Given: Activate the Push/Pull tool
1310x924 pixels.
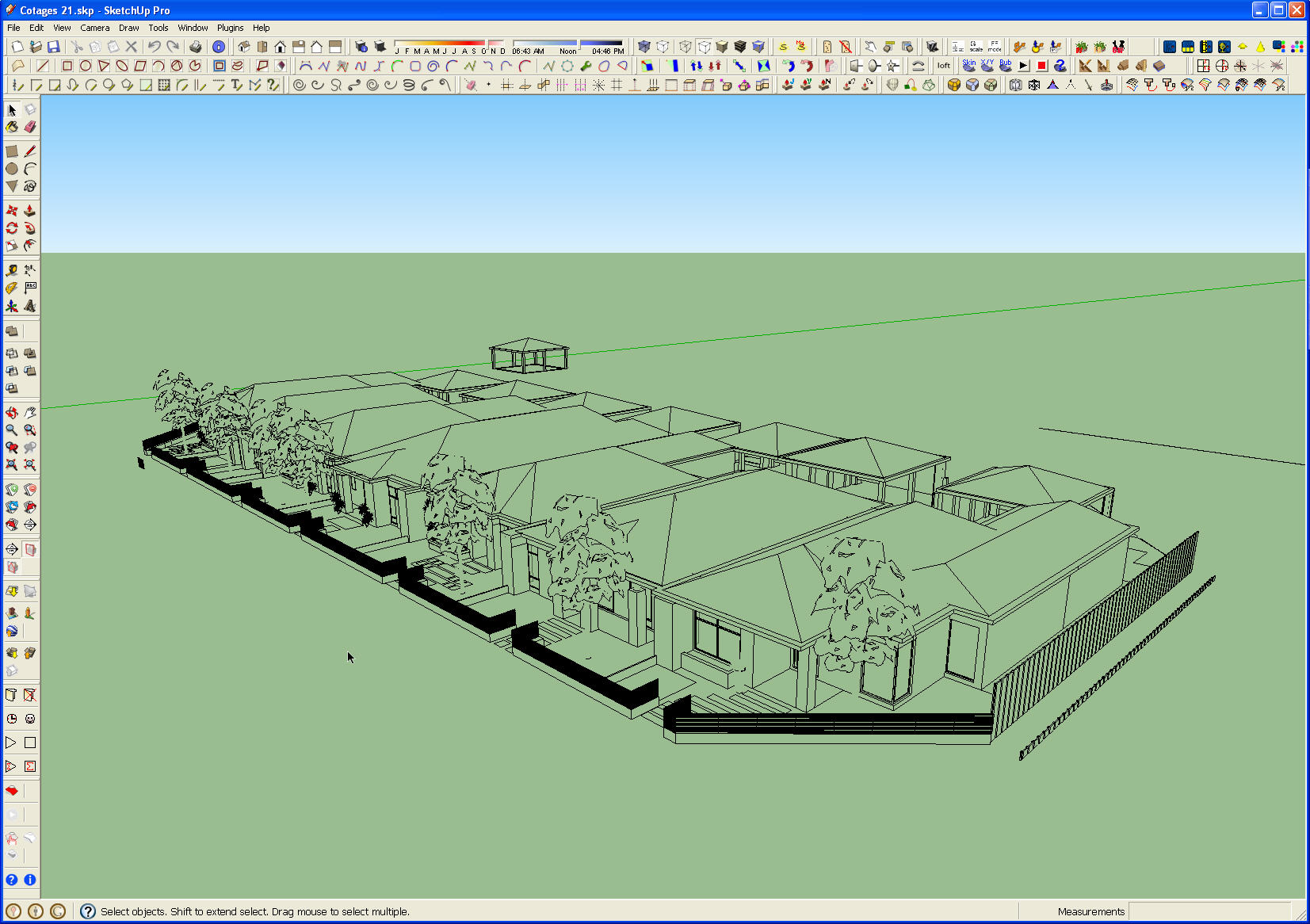Looking at the screenshot, I should pyautogui.click(x=30, y=210).
